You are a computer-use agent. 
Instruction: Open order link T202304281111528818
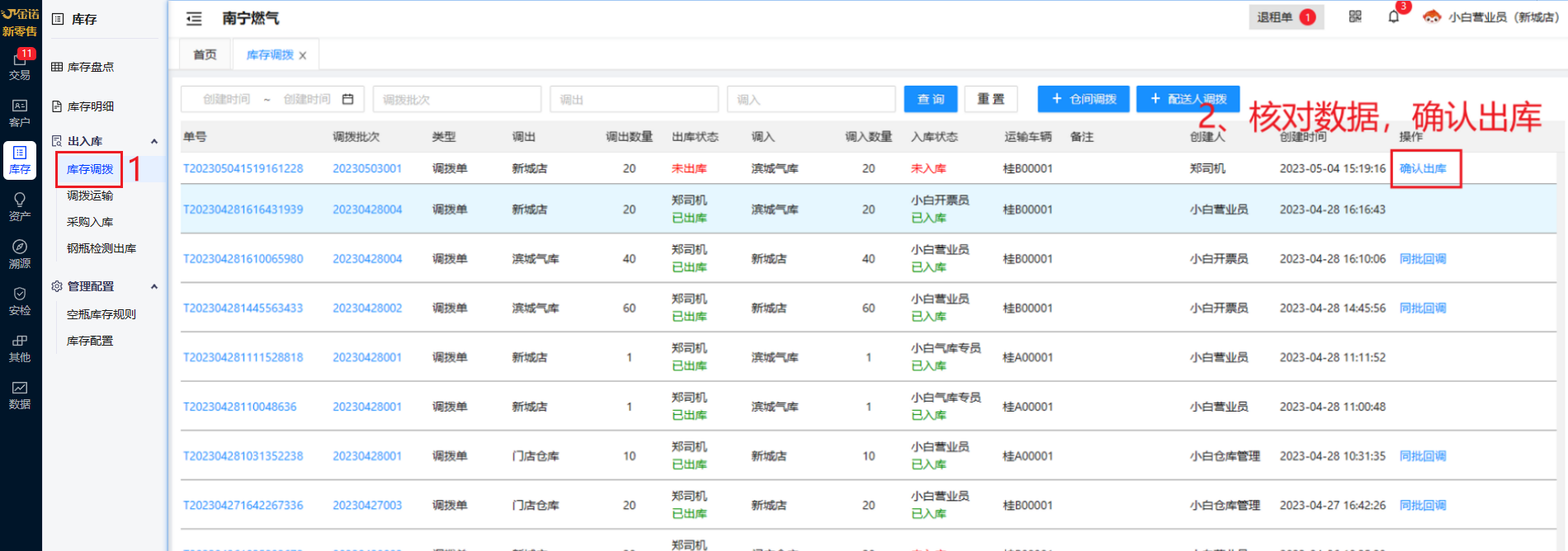point(243,357)
